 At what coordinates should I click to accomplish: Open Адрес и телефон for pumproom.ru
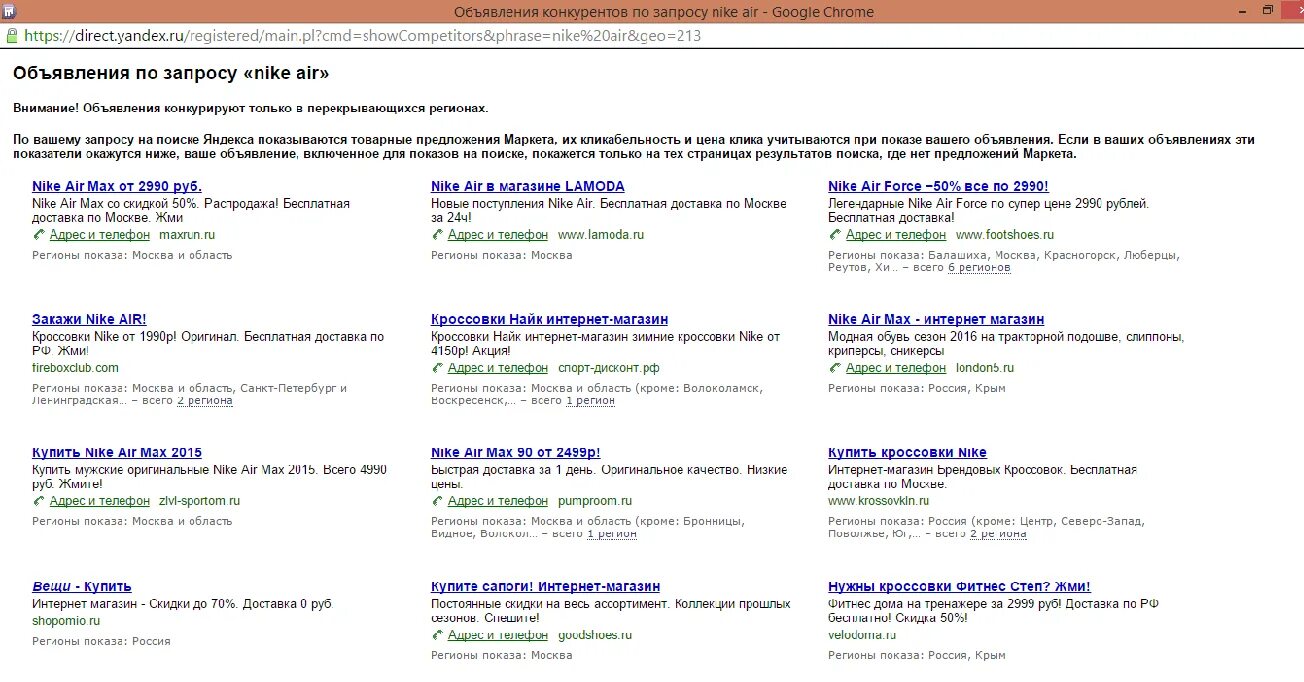498,501
